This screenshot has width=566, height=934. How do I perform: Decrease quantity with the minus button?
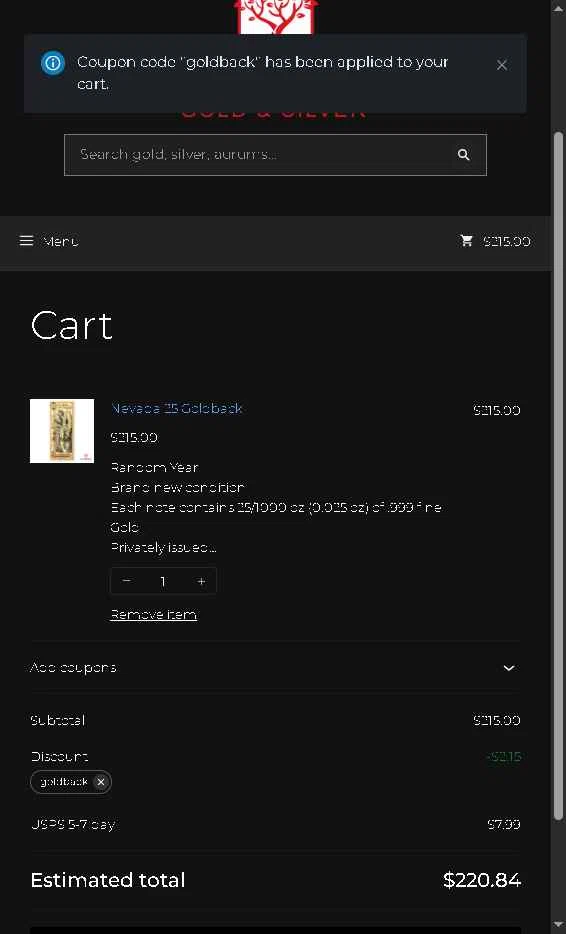[x=126, y=581]
